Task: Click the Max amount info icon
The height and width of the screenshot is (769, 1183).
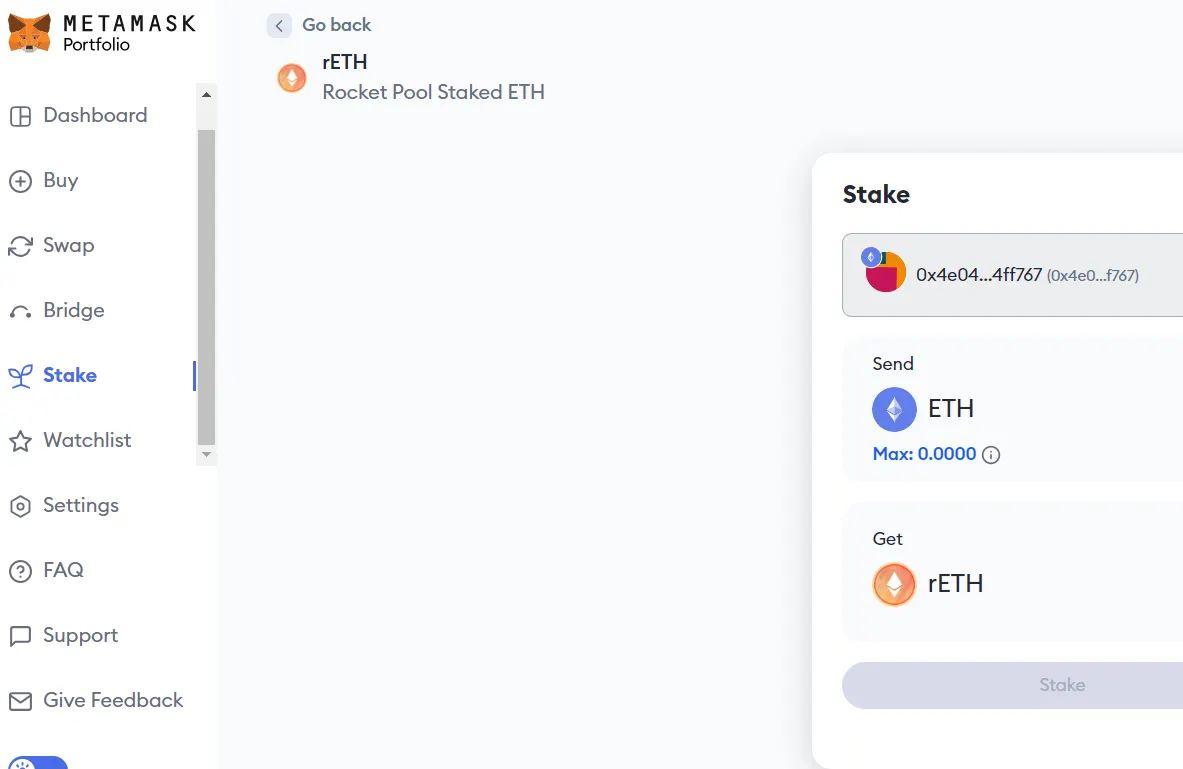Action: [991, 455]
